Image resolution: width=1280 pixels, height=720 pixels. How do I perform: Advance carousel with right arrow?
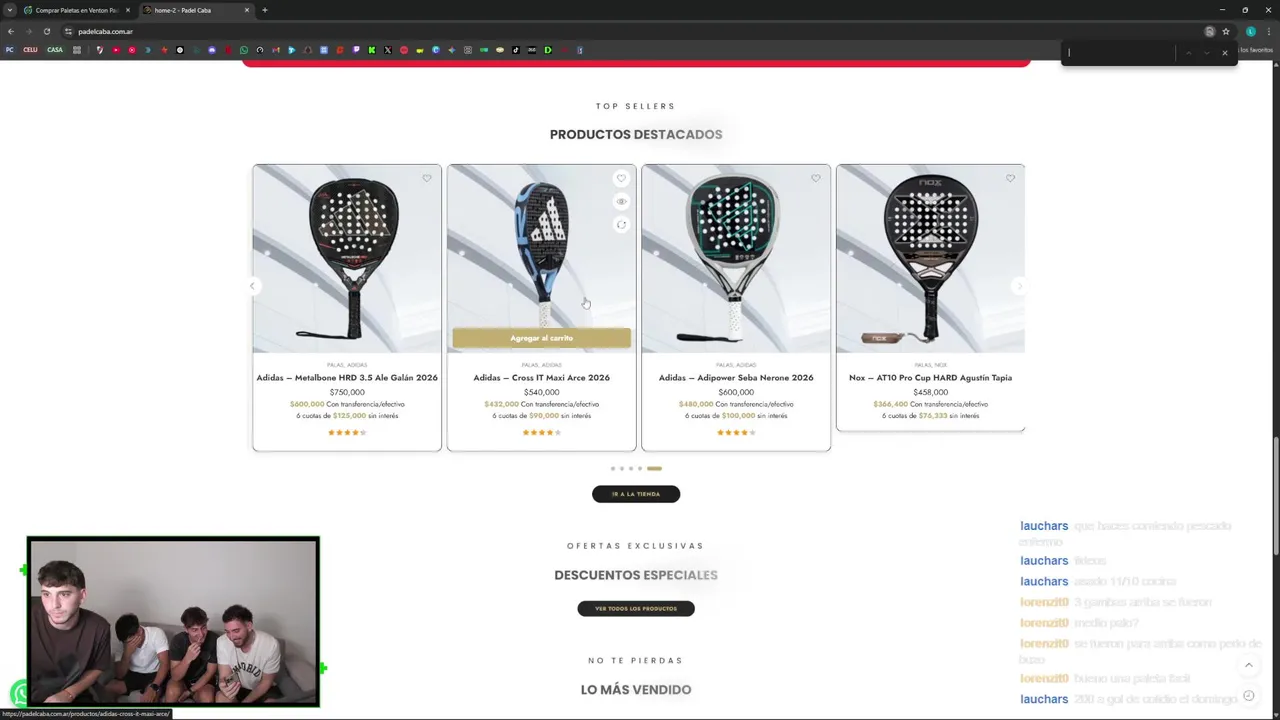(1019, 287)
